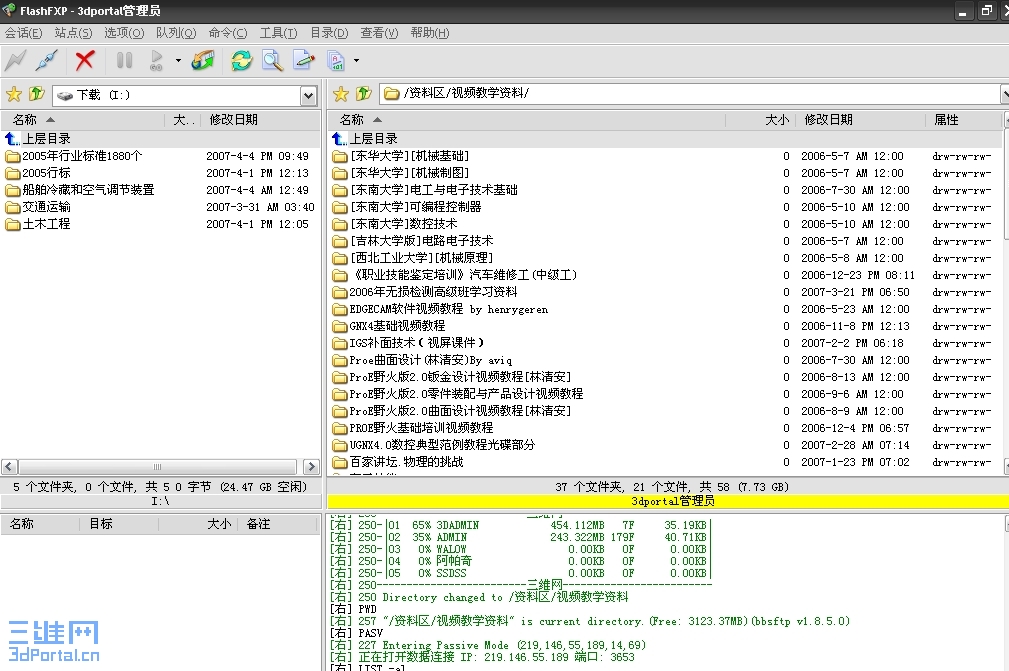Viewport: 1009px width, 671px height.
Task: Click the document-with-pencil Edit icon
Action: pyautogui.click(x=304, y=61)
